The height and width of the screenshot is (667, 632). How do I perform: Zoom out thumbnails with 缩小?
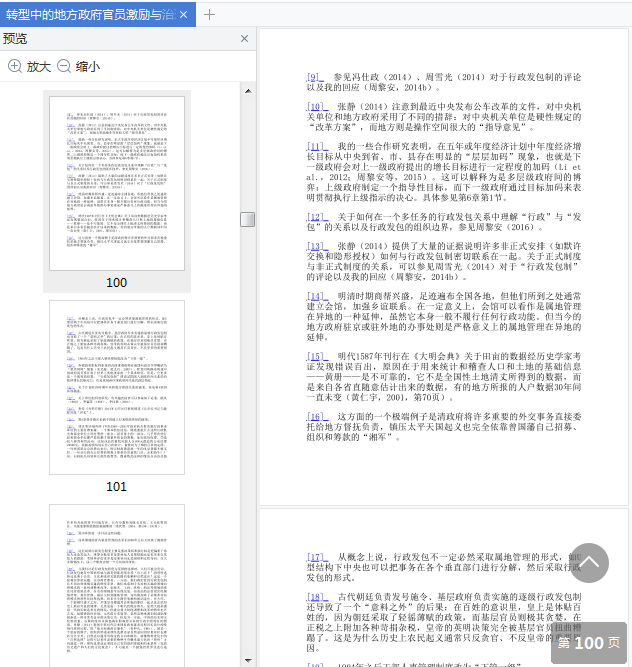[x=78, y=66]
